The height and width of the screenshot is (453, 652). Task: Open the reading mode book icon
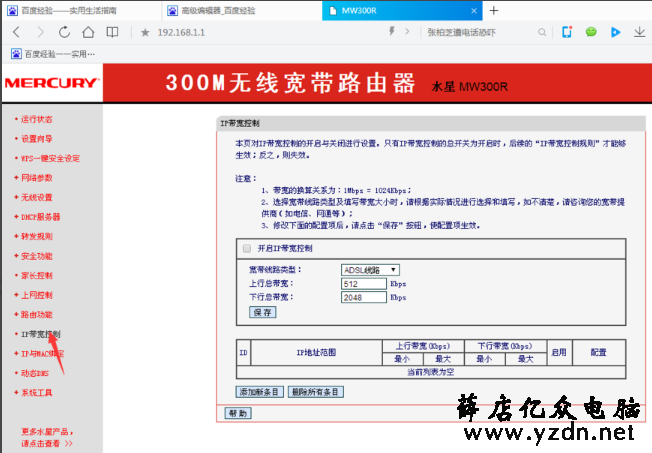[112, 32]
